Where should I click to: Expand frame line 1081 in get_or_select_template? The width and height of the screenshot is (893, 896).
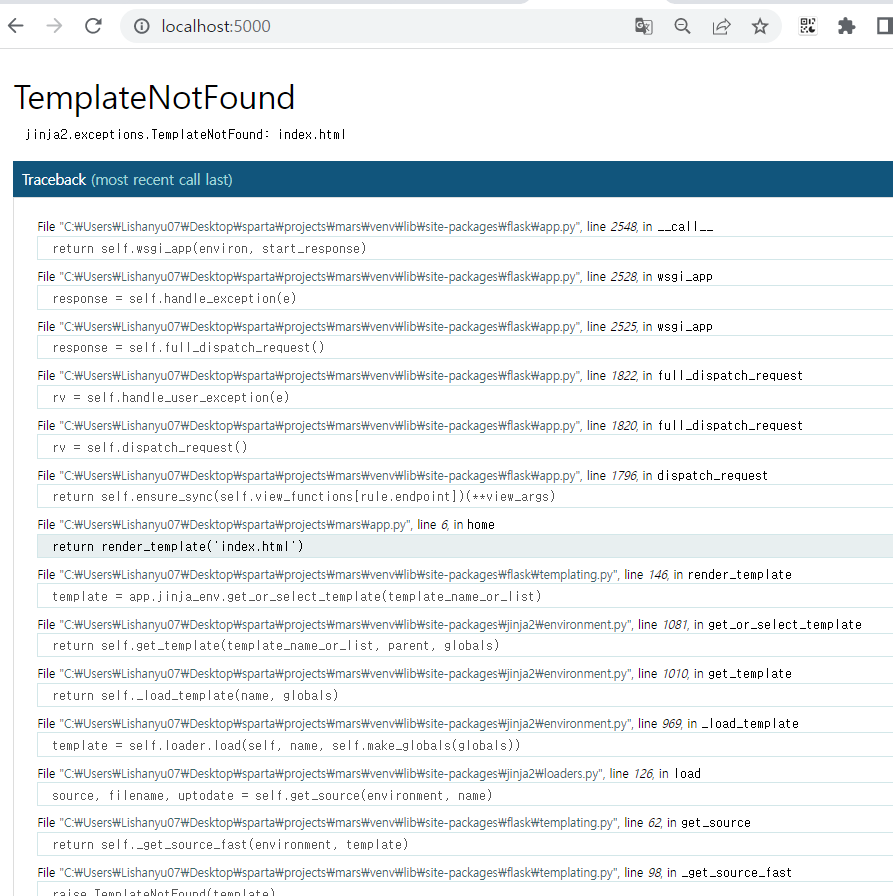pos(450,625)
